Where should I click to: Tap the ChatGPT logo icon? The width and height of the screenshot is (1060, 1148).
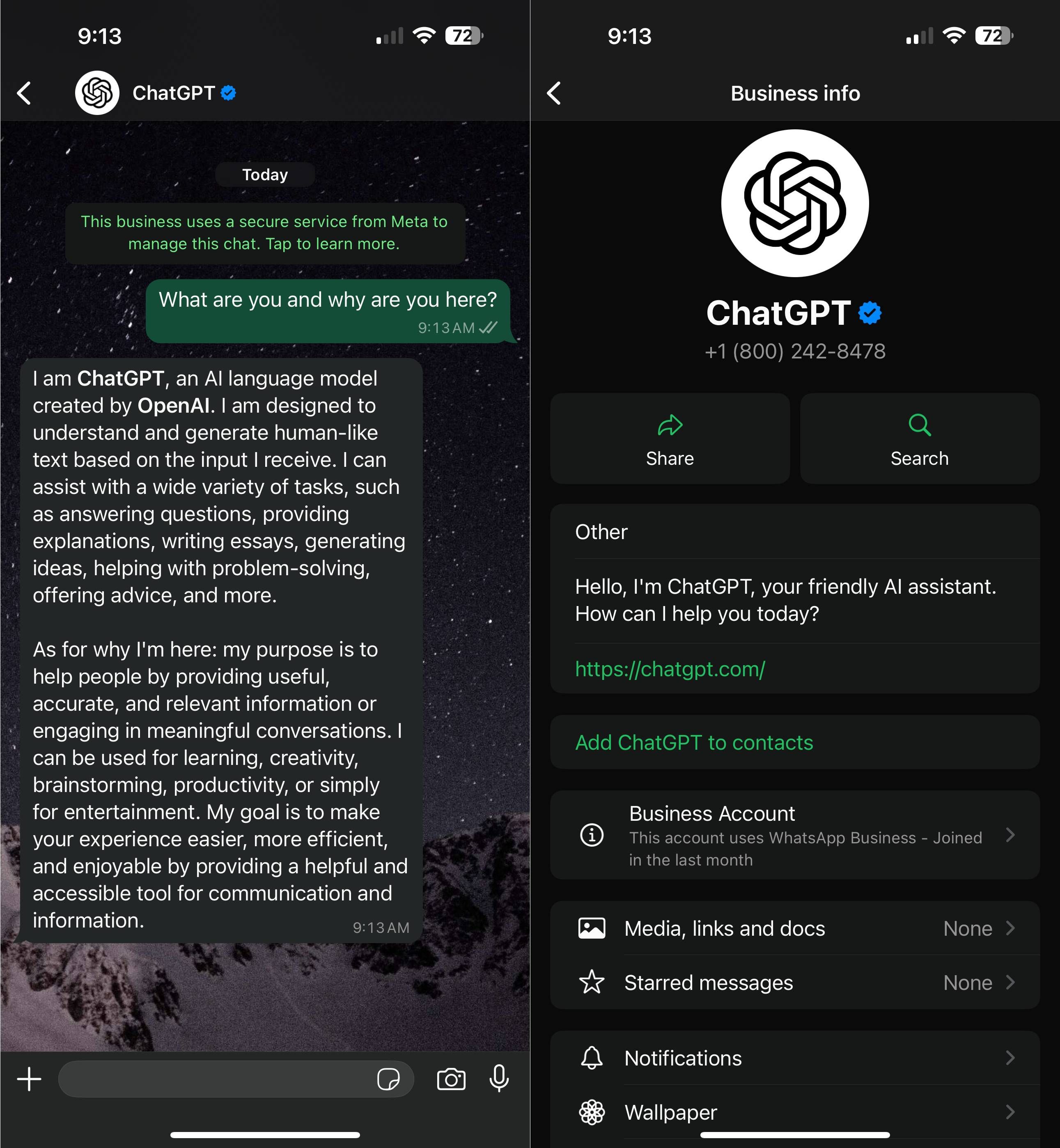point(96,93)
